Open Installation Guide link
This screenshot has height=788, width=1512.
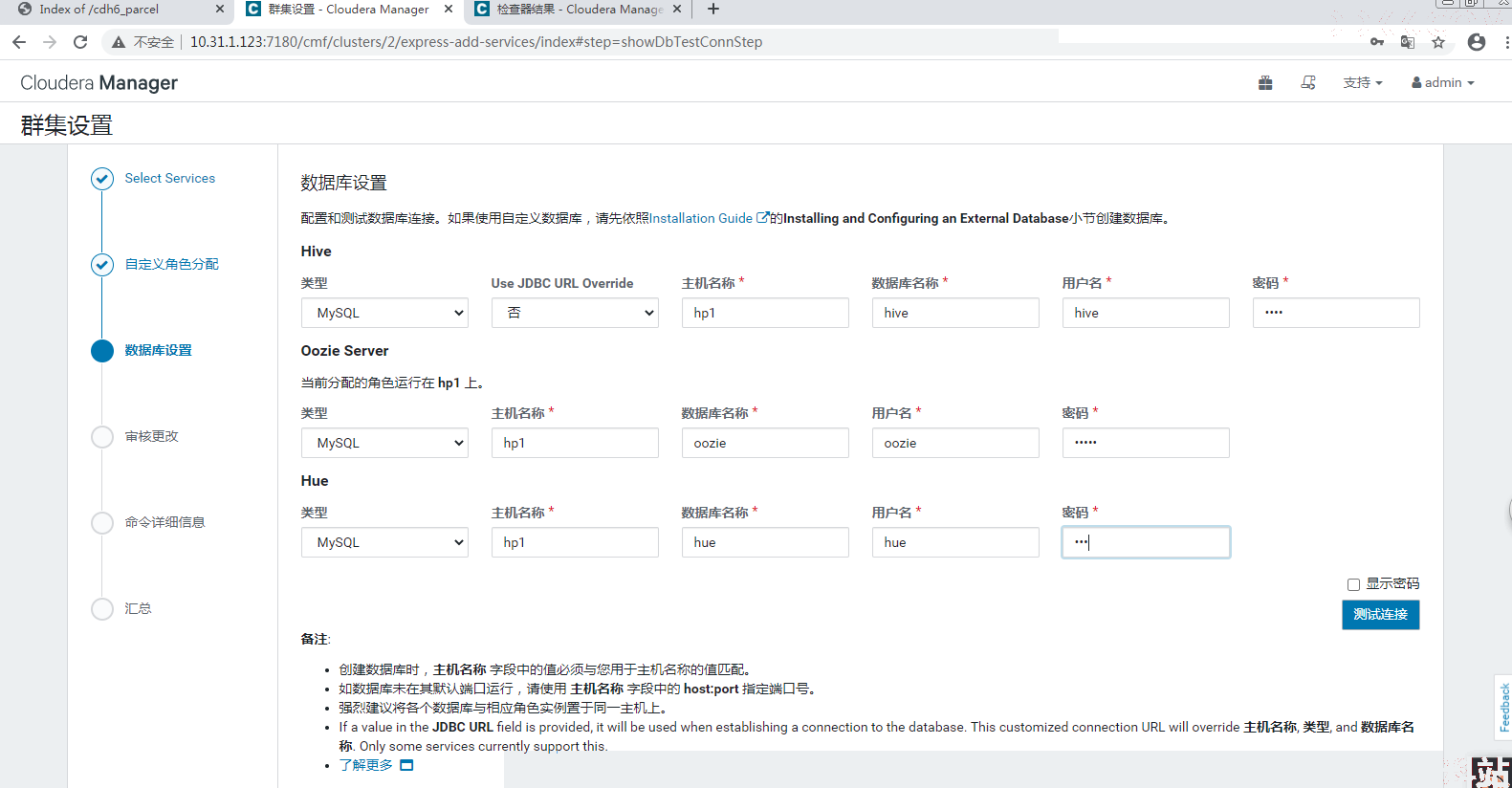pos(709,218)
